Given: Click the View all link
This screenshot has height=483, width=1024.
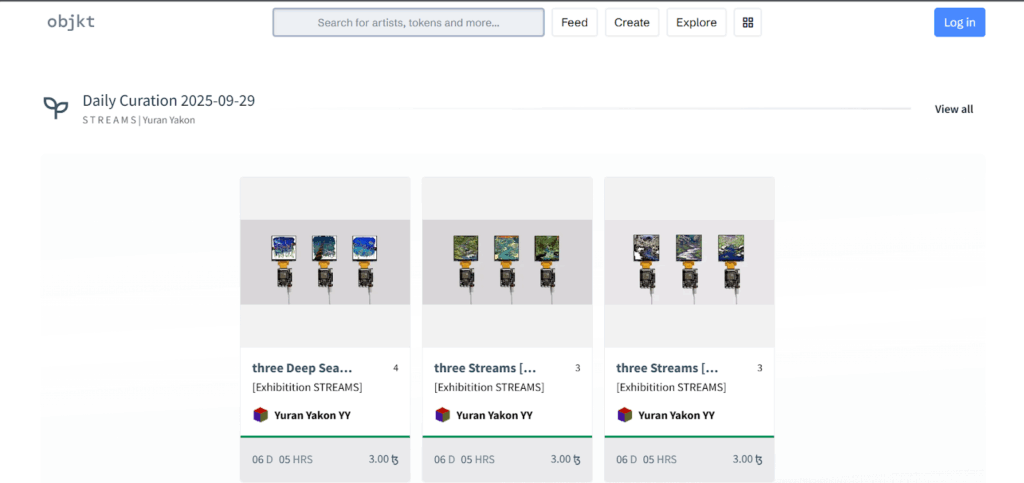Looking at the screenshot, I should coord(953,109).
